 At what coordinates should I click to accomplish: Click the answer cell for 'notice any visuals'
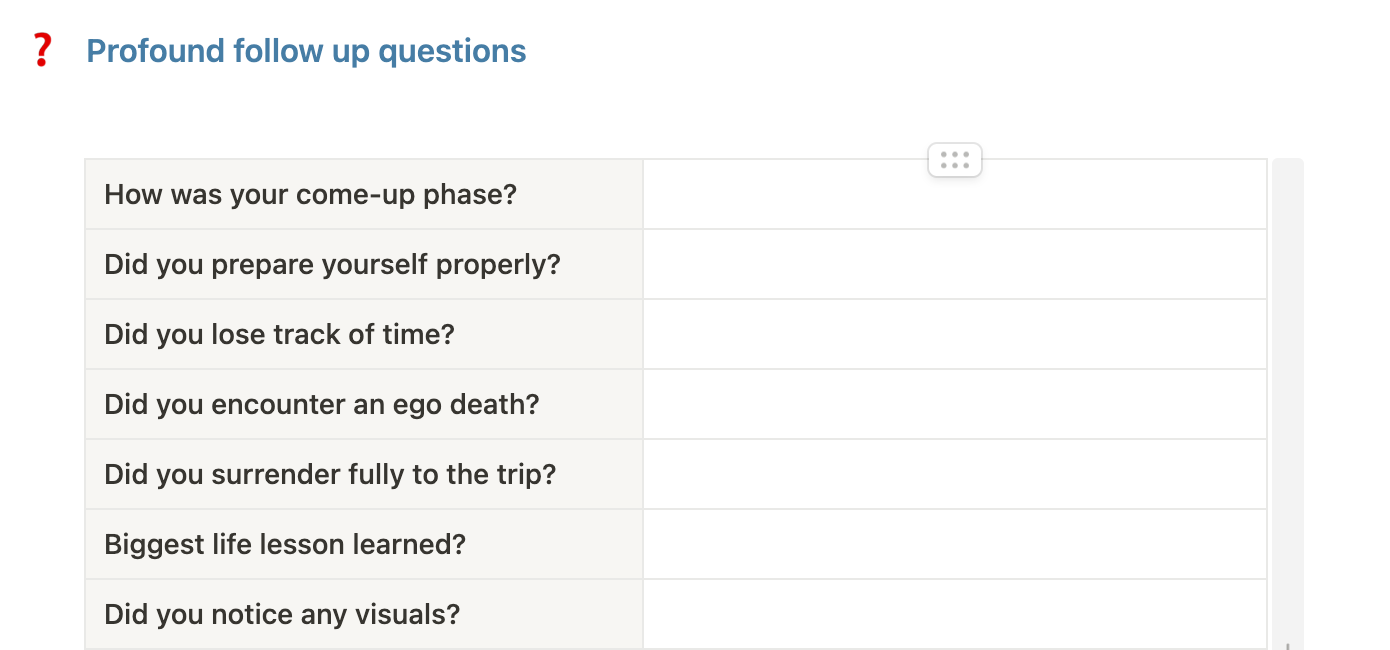pyautogui.click(x=955, y=614)
